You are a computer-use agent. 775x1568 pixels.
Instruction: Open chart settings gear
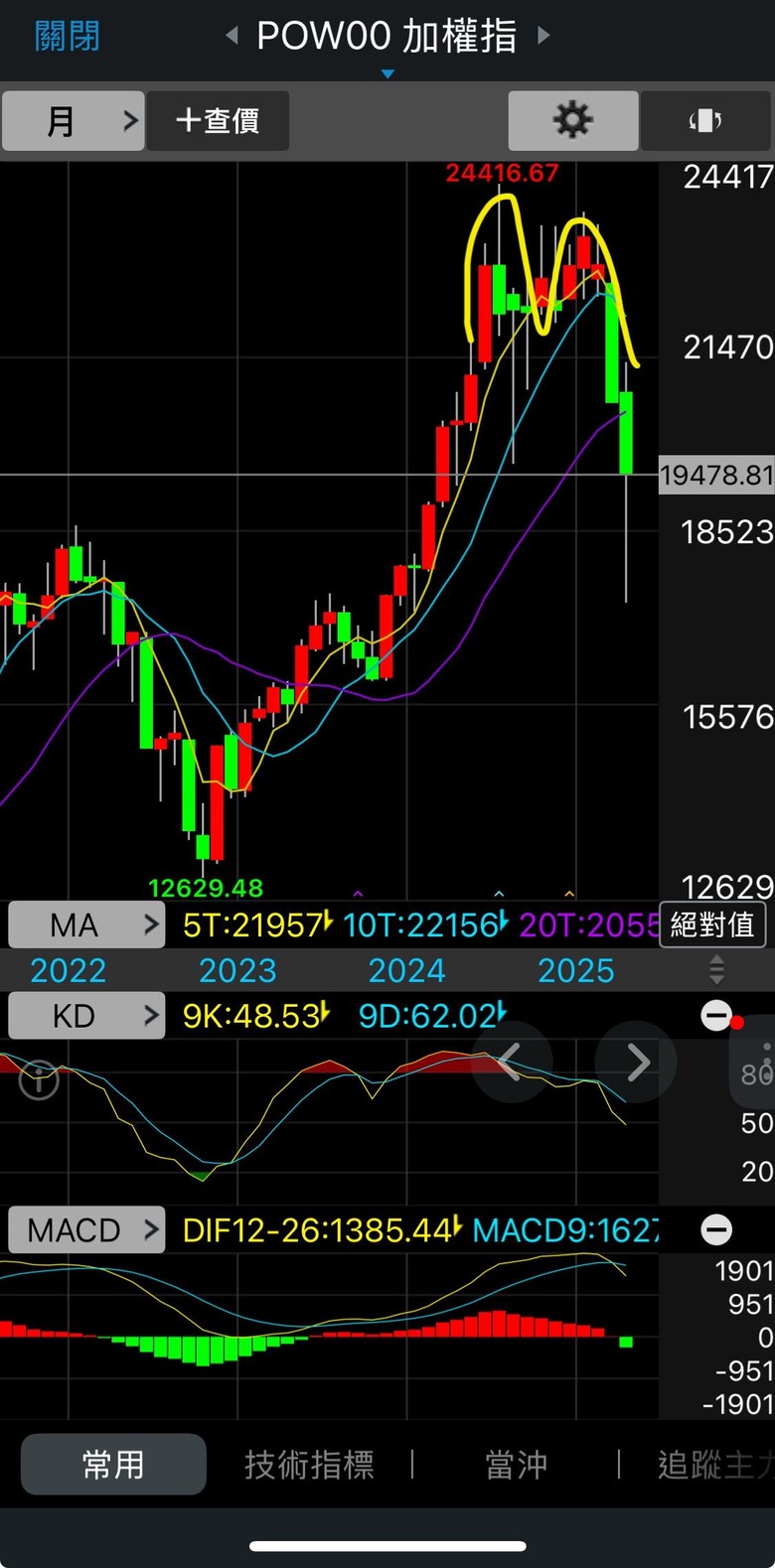(572, 121)
